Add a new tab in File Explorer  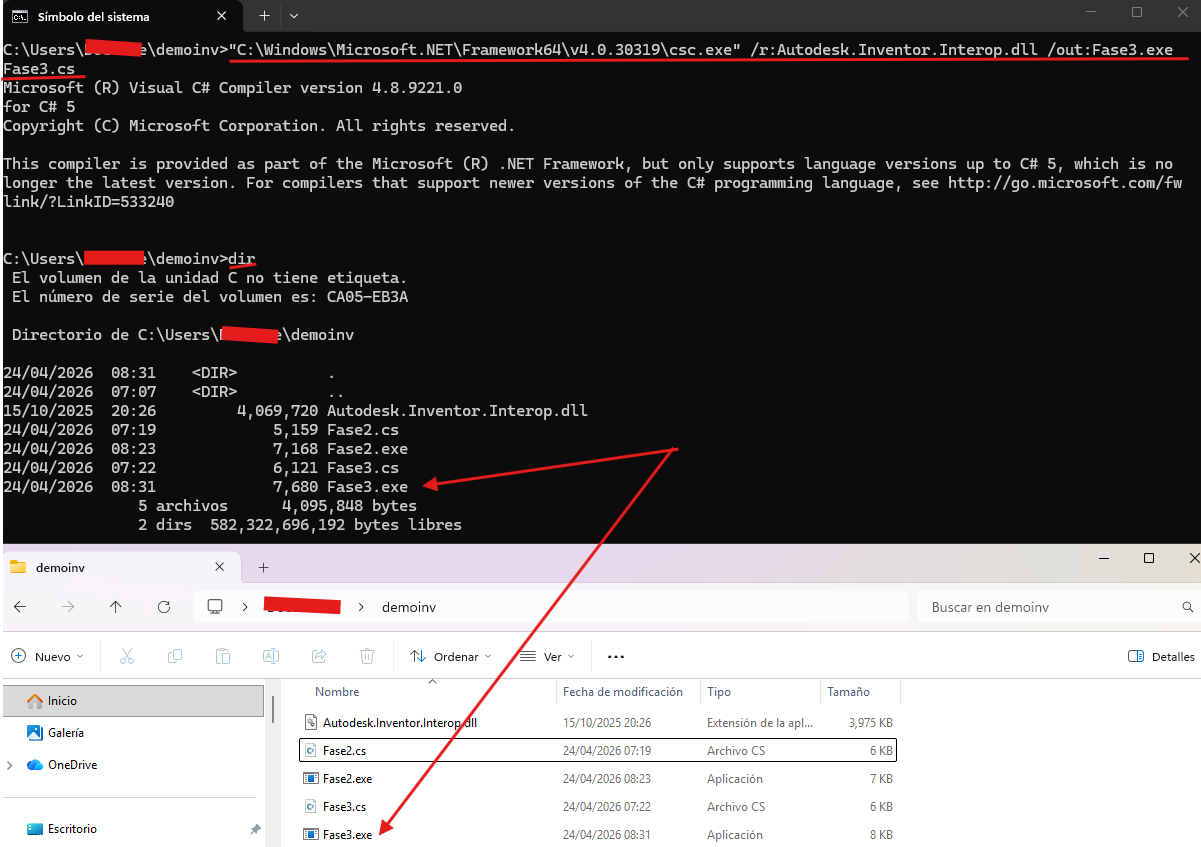pyautogui.click(x=264, y=567)
